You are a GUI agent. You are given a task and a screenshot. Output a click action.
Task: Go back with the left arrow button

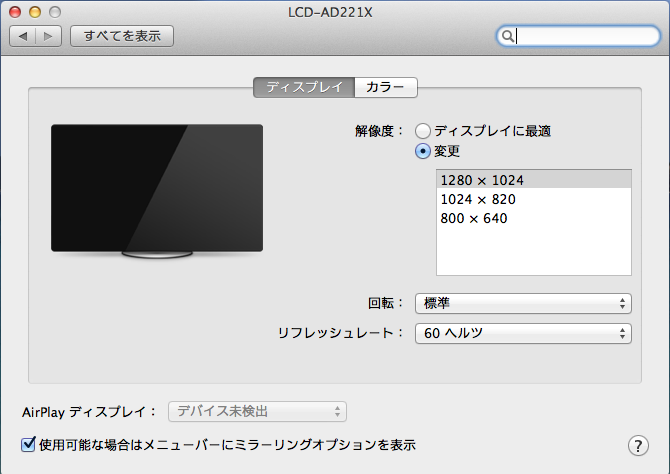coord(23,36)
